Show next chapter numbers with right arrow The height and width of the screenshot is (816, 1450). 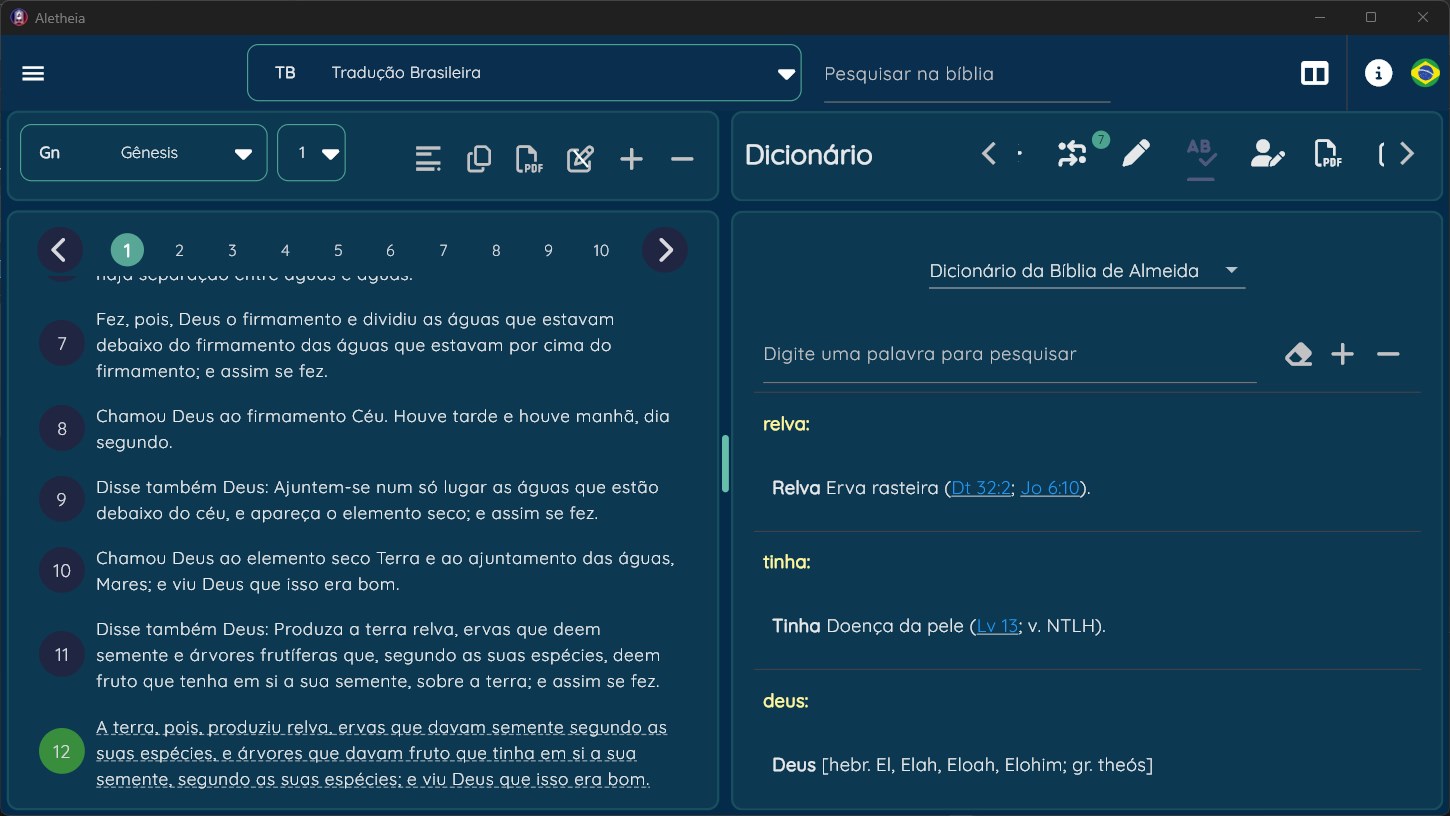coord(665,250)
